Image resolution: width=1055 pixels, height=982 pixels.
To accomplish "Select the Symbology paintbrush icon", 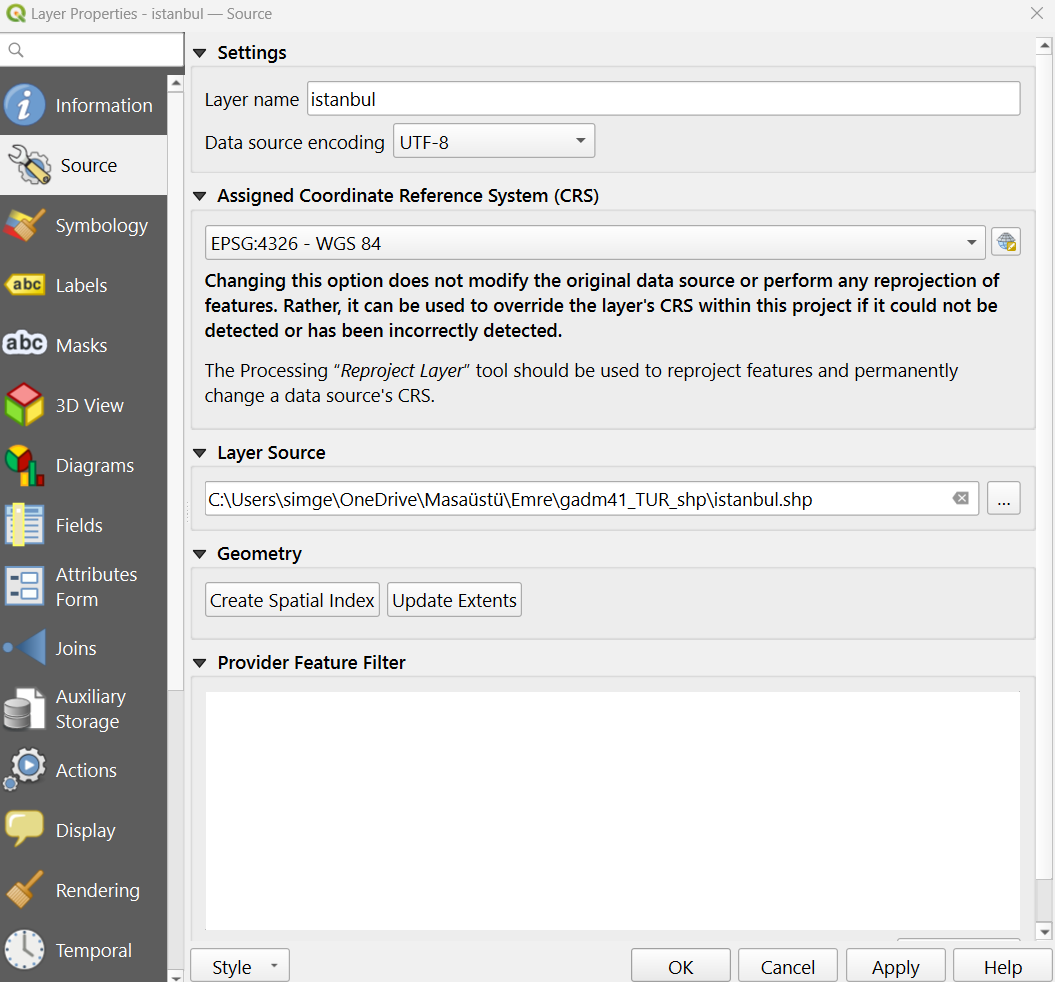I will 25,226.
